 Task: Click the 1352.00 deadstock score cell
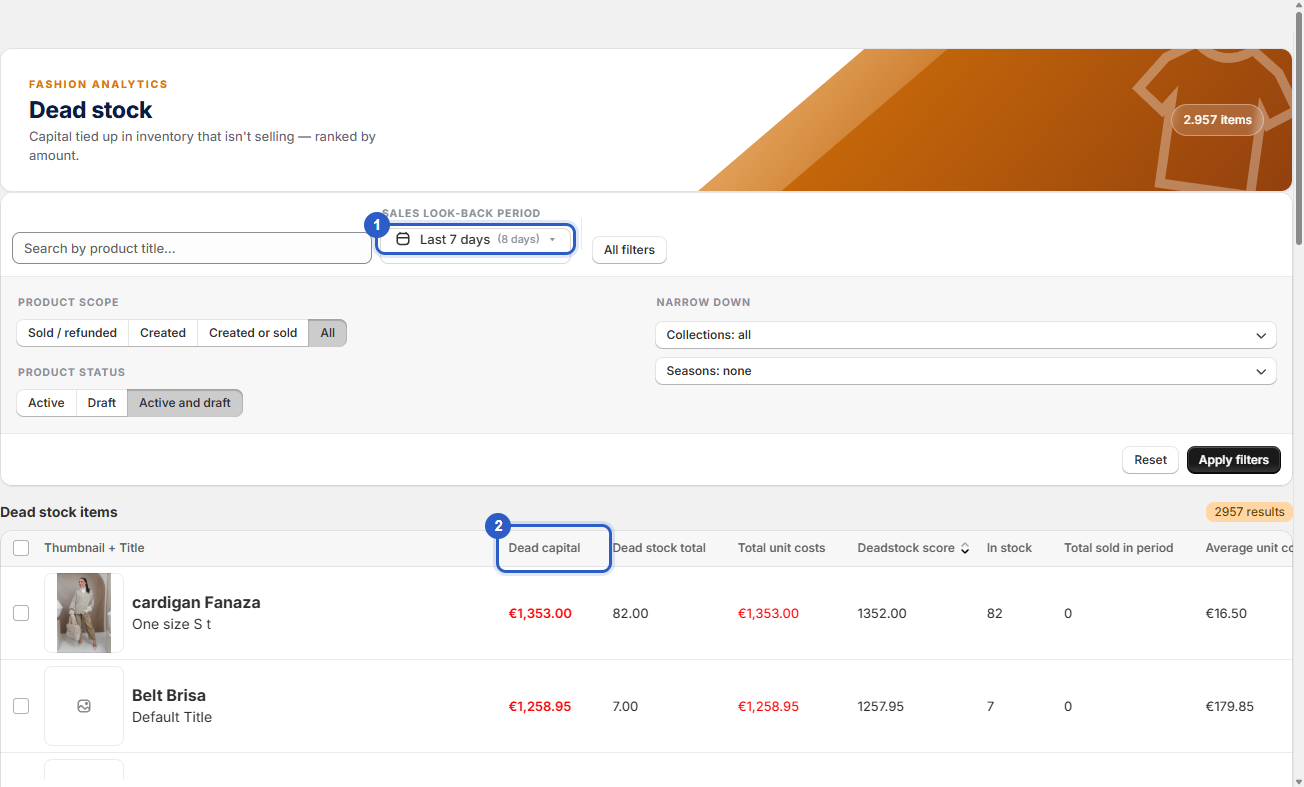(x=882, y=613)
